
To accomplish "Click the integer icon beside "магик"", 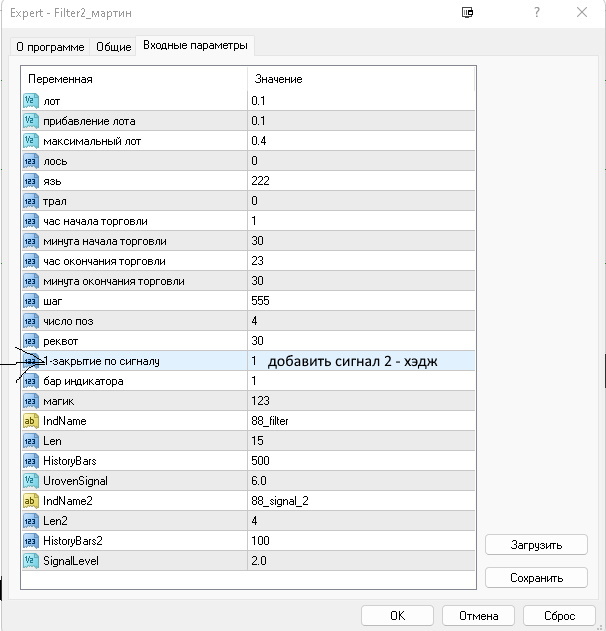I will [30, 401].
